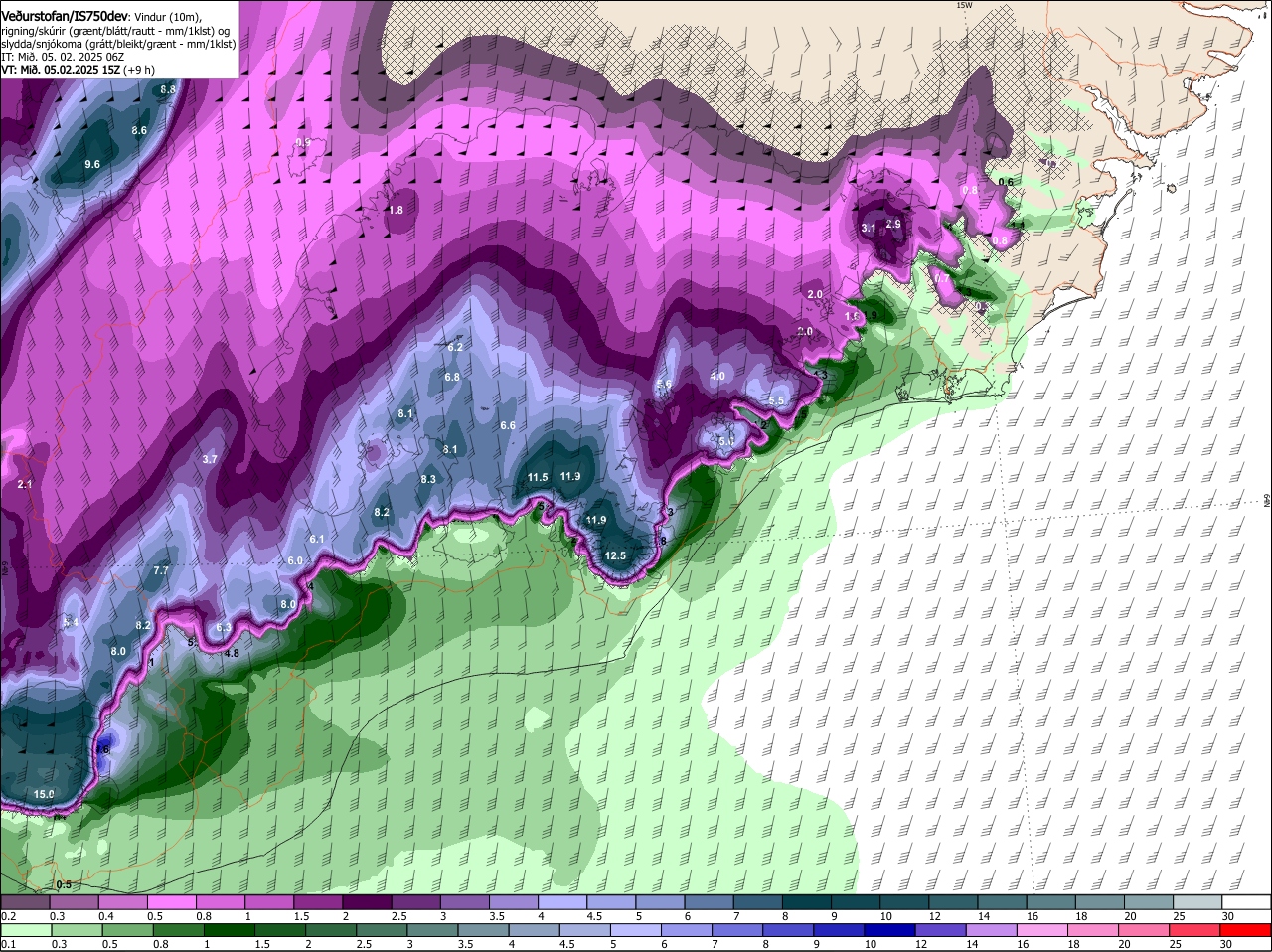Click the 2.1 value label on the map
The height and width of the screenshot is (952, 1272).
(x=25, y=484)
